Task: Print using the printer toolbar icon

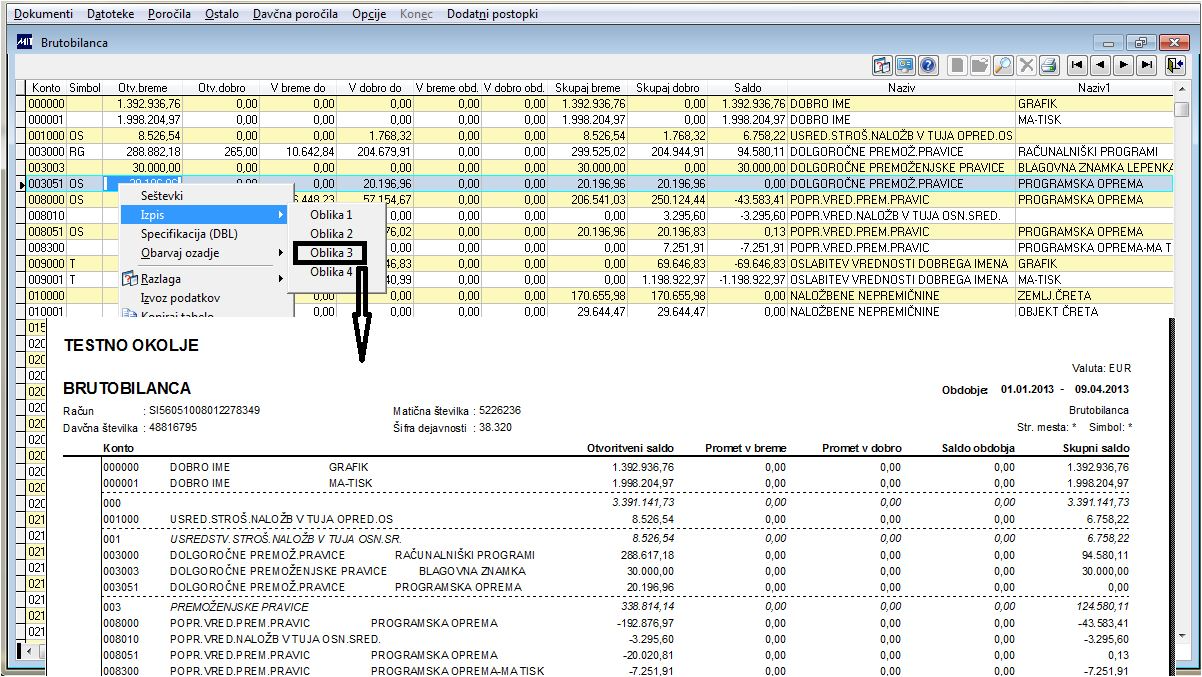Action: (1048, 65)
